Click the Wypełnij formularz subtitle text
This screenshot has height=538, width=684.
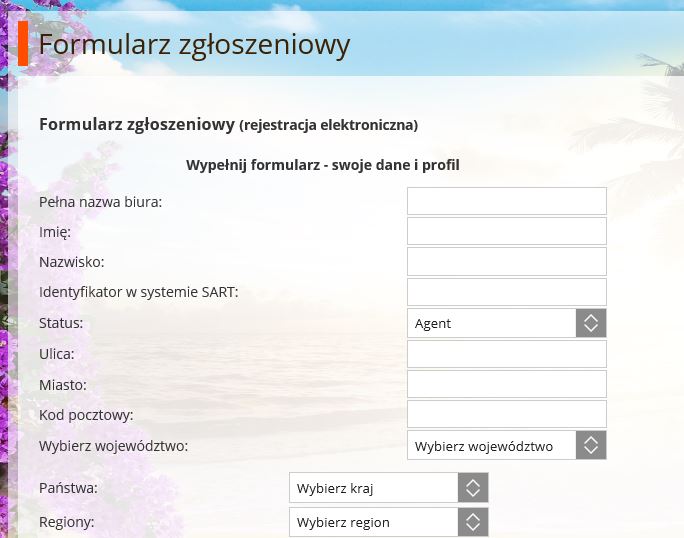[323, 165]
